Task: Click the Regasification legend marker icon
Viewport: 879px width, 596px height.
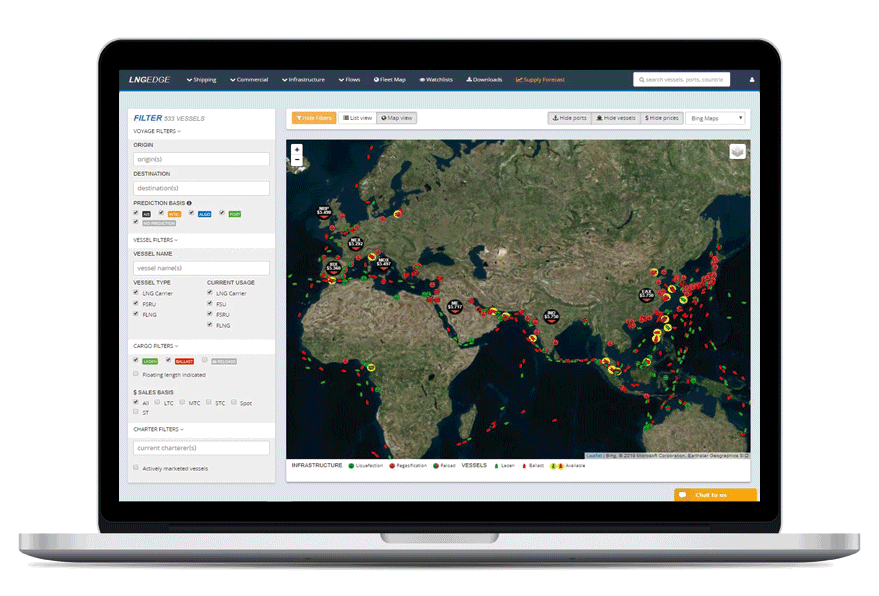Action: tap(391, 465)
